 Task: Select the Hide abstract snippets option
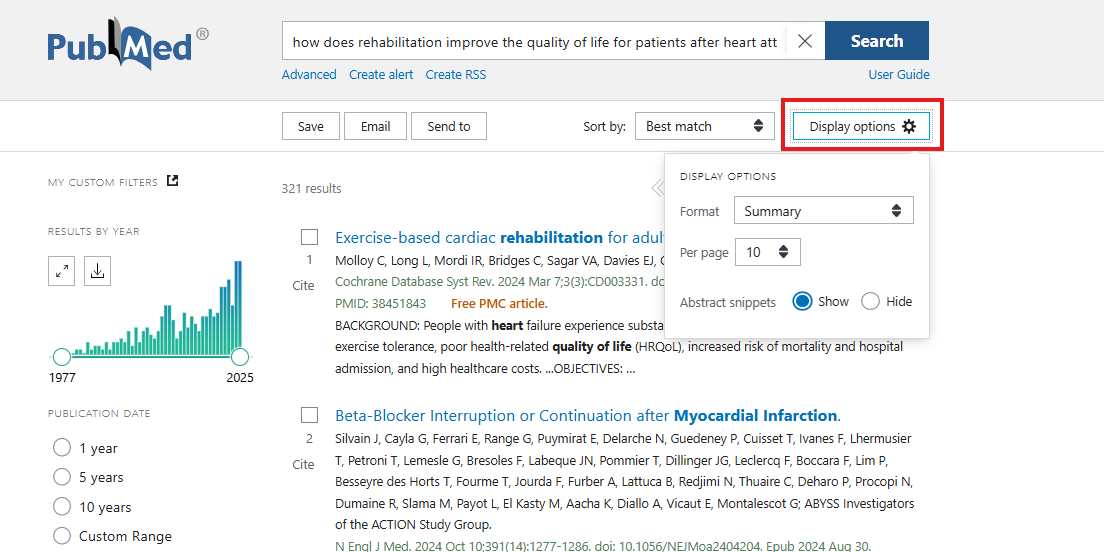[x=870, y=301]
